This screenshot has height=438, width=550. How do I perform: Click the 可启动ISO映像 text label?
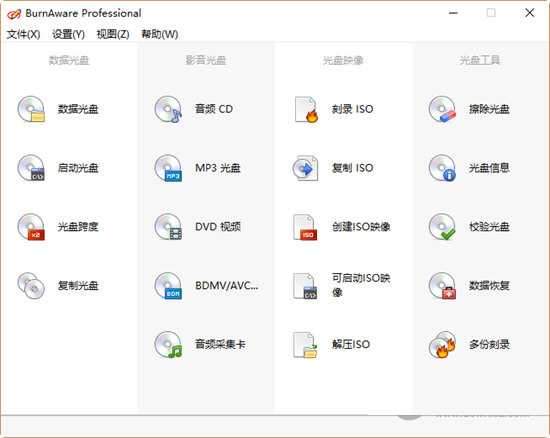pyautogui.click(x=361, y=285)
